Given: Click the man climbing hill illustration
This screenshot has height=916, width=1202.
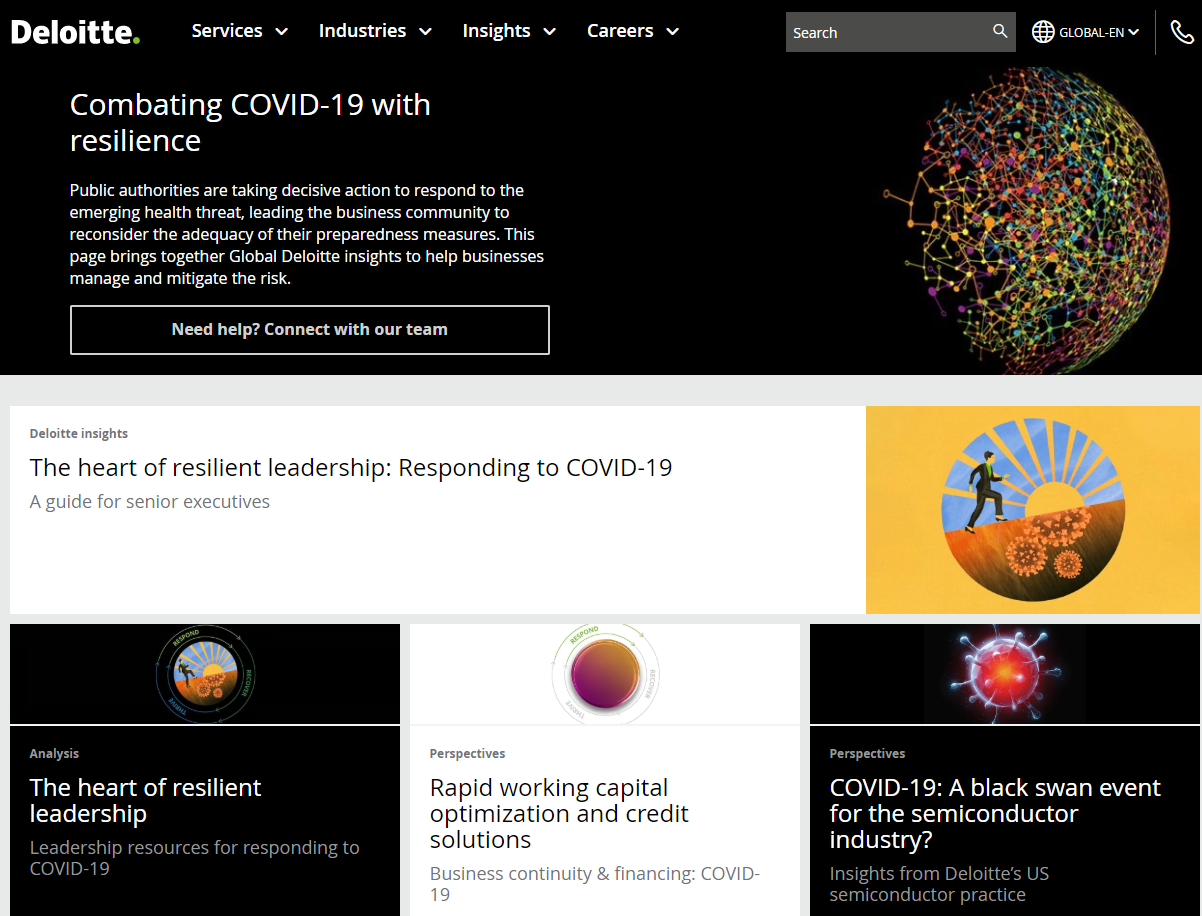Looking at the screenshot, I should (x=1033, y=510).
